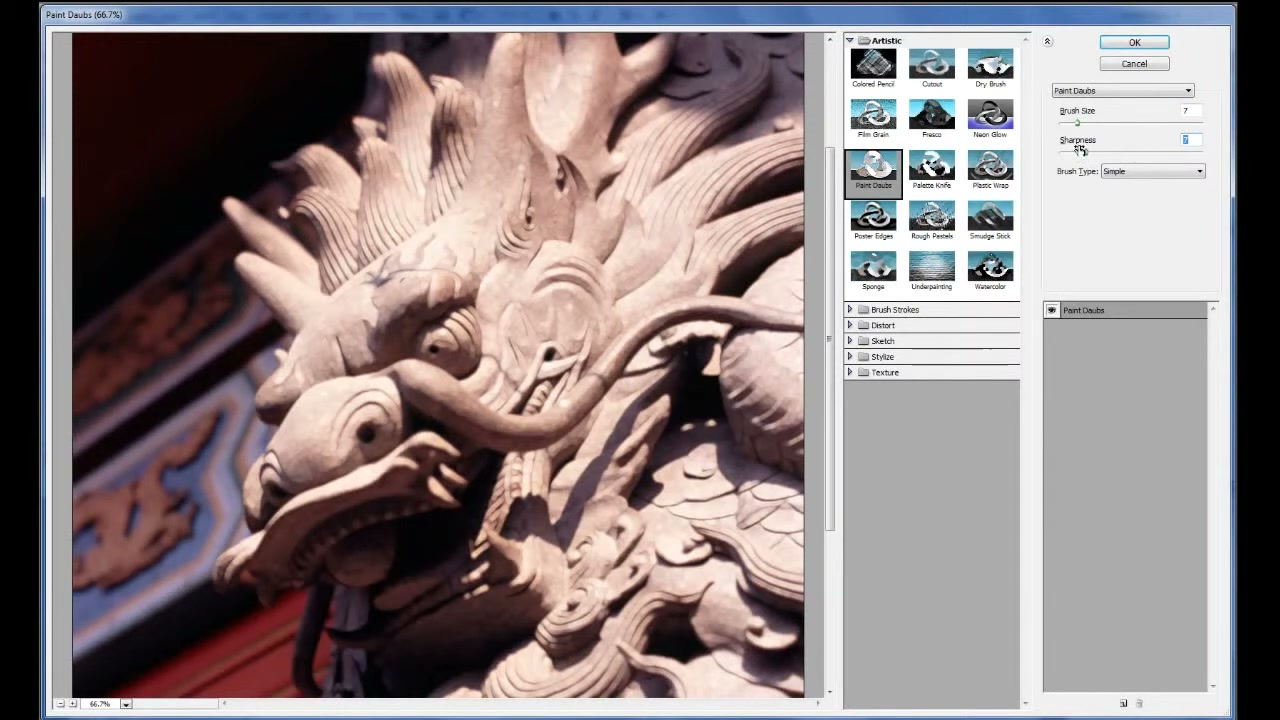Select the Rough Pastels filter thumbnail
The height and width of the screenshot is (720, 1280).
[931, 220]
